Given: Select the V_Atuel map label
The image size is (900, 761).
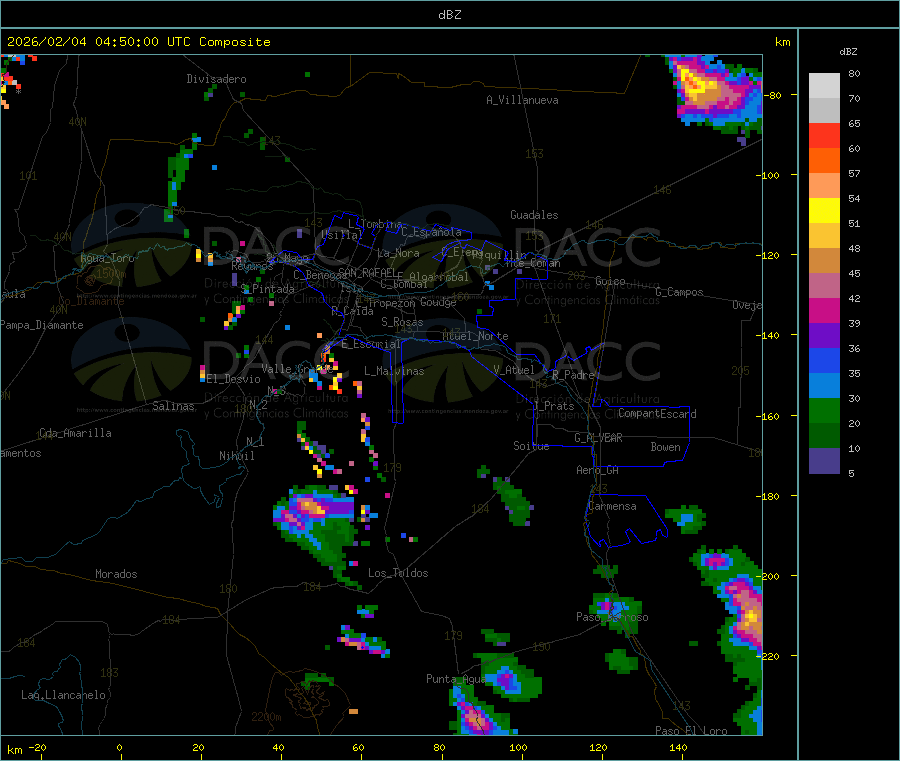Looking at the screenshot, I should coord(514,370).
